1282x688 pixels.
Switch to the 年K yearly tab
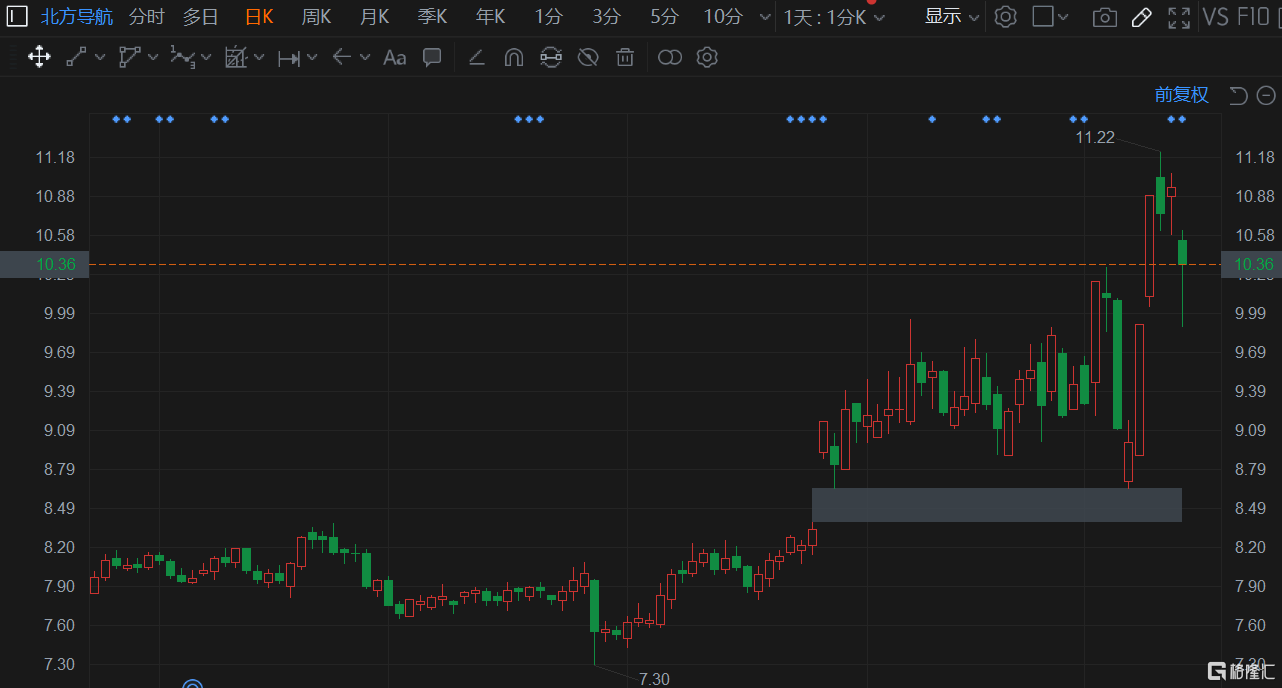(x=491, y=16)
